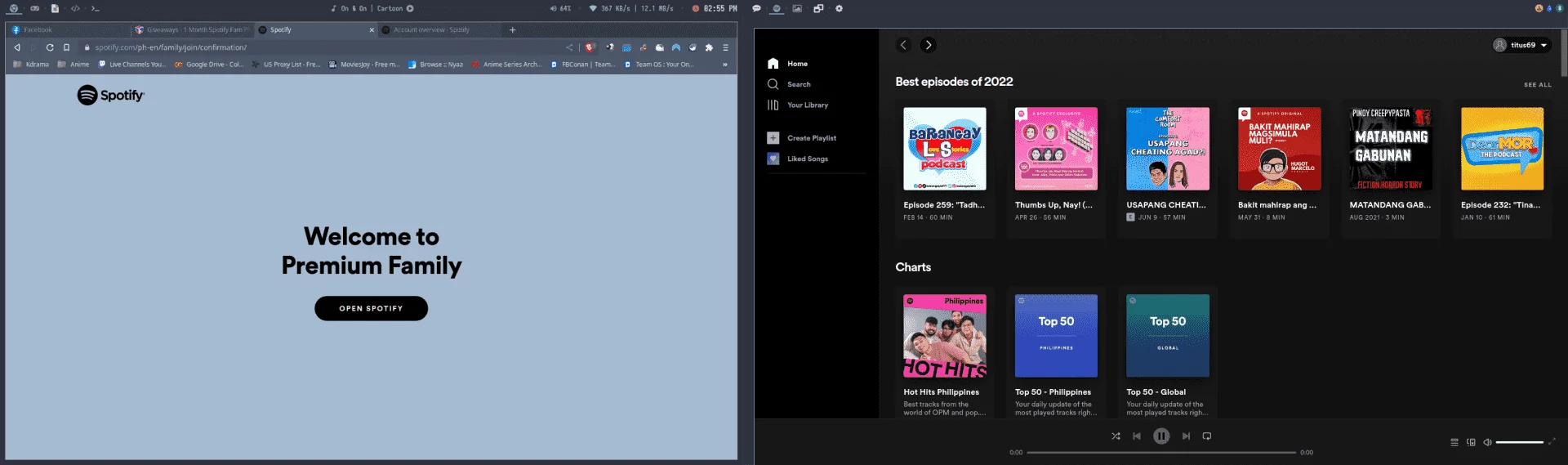The height and width of the screenshot is (465, 1568).
Task: Click the system volume 64% indicator
Action: click(x=560, y=8)
